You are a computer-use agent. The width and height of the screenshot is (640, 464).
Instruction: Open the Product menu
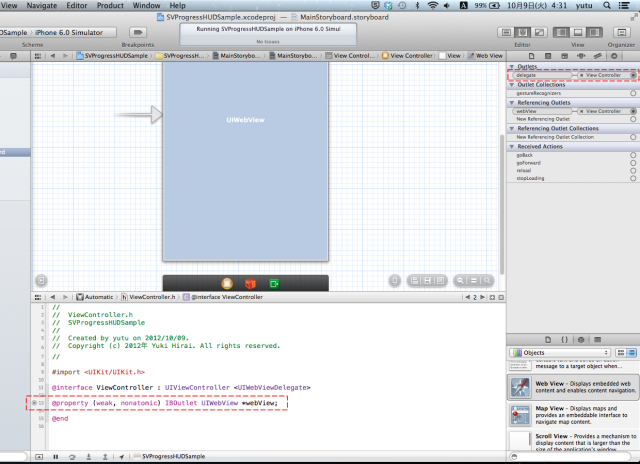point(110,5)
